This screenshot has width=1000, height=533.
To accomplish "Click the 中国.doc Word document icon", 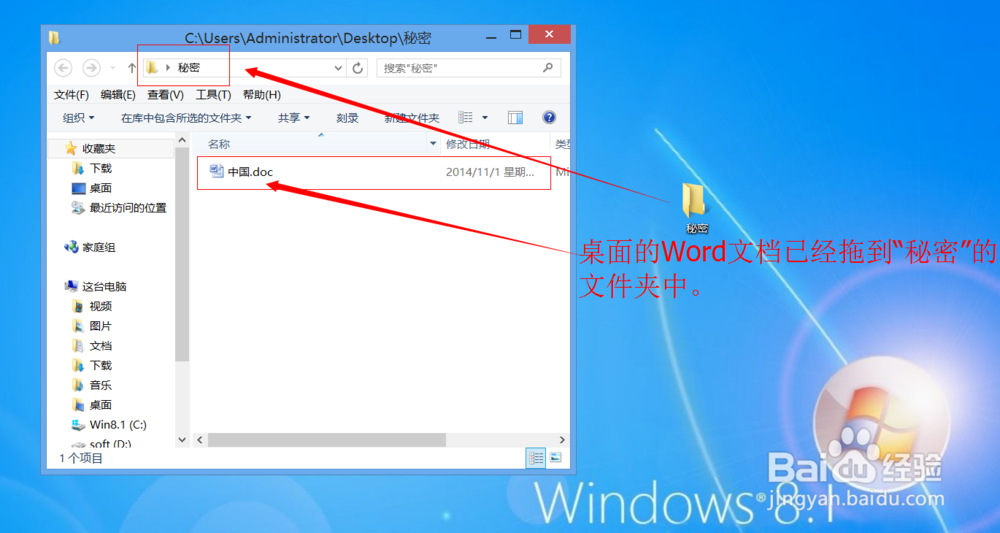I will 217,171.
